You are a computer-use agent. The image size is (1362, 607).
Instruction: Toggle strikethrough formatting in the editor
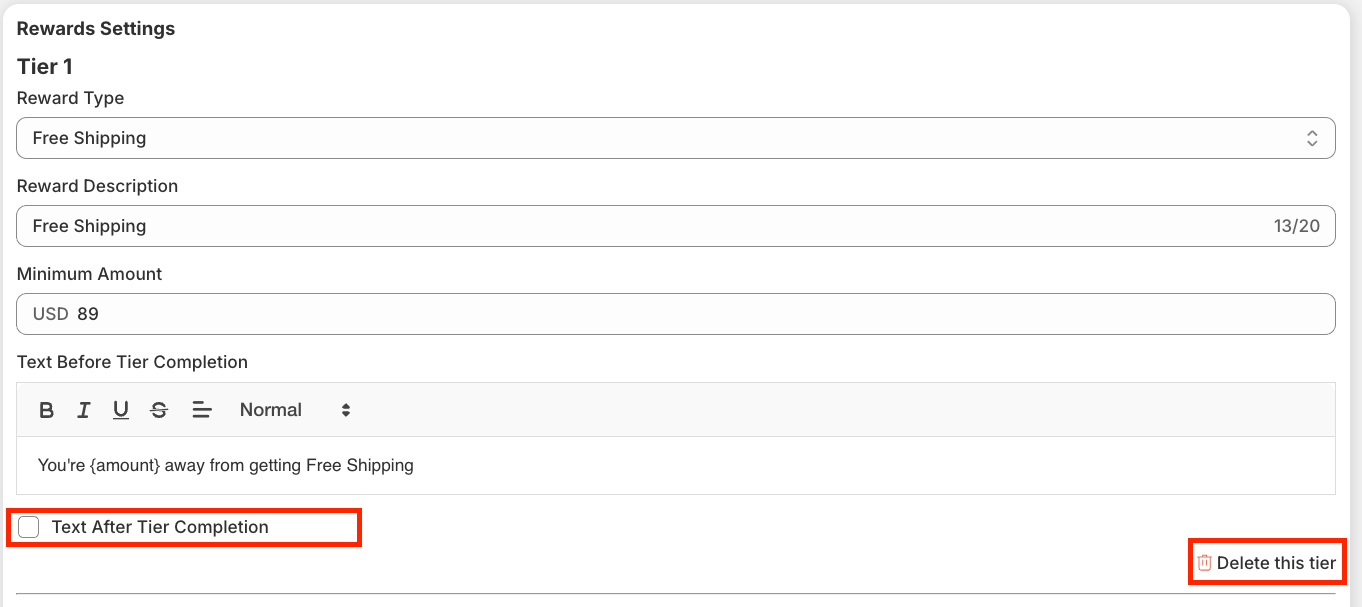point(159,410)
